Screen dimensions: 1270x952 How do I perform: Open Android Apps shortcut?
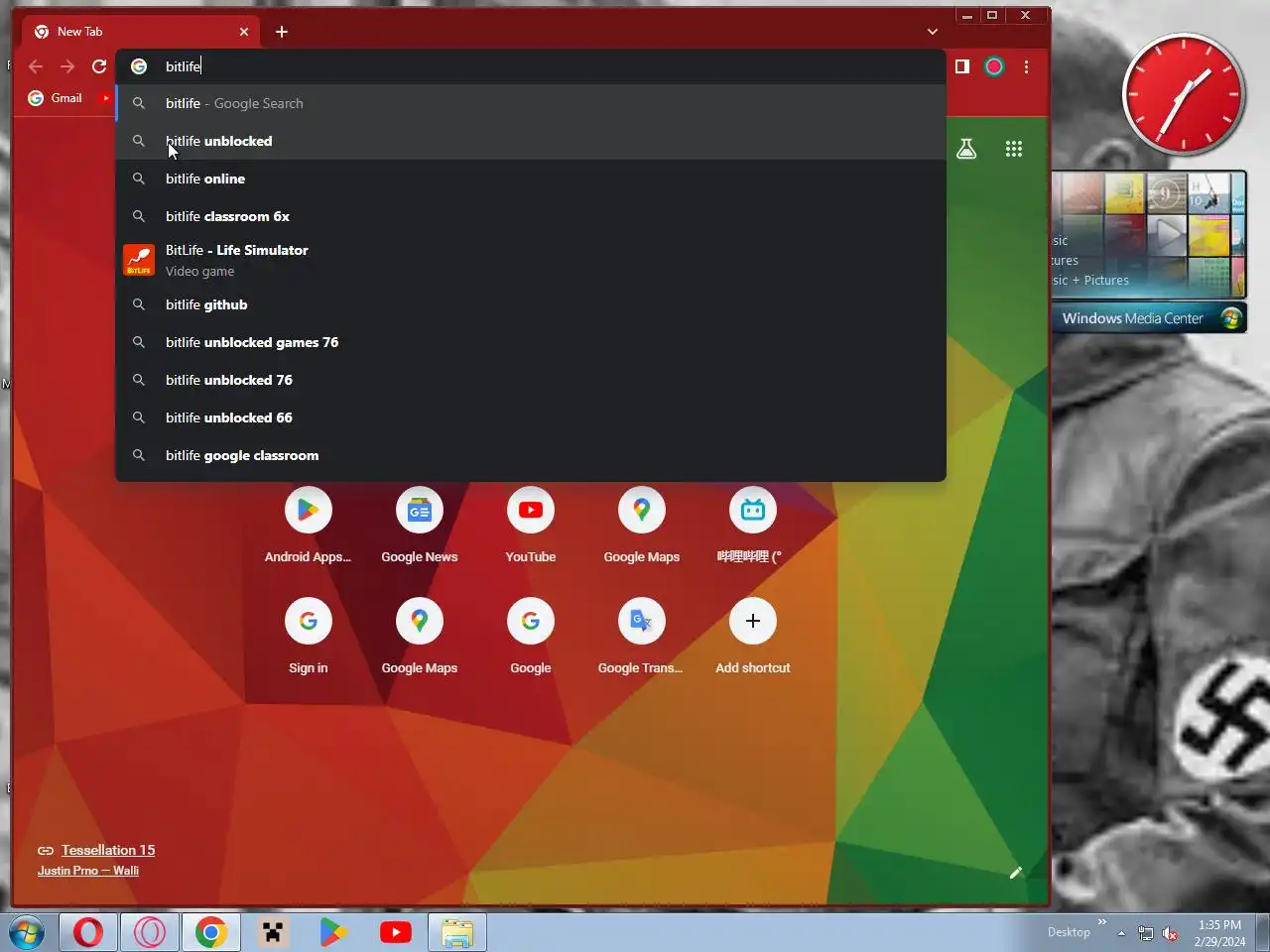309,526
